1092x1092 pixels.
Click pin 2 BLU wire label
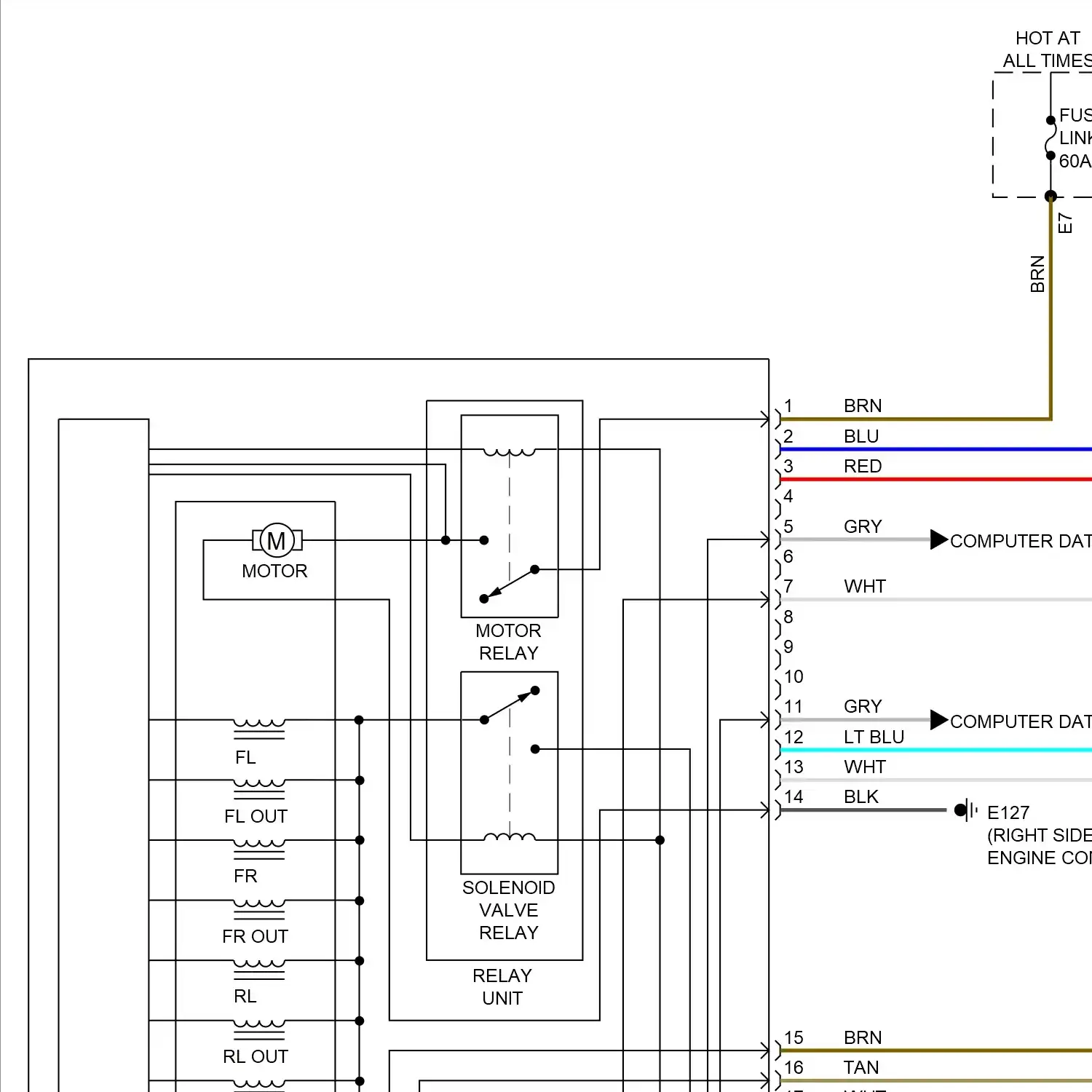[861, 436]
